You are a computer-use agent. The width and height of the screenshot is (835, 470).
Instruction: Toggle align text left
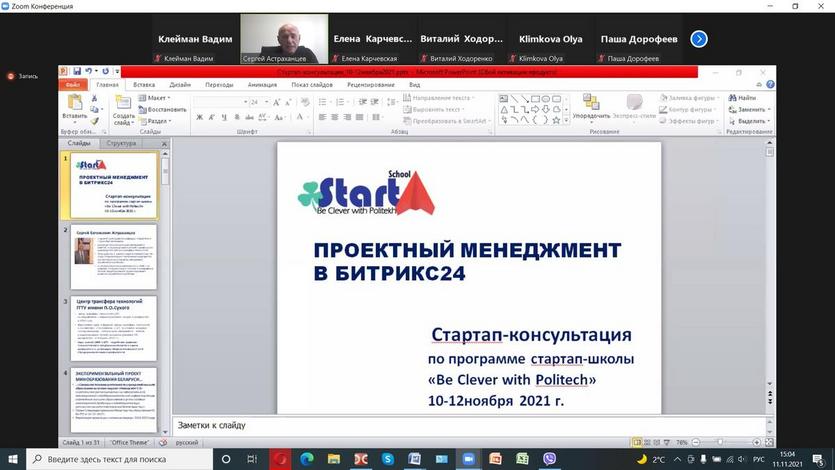click(323, 117)
